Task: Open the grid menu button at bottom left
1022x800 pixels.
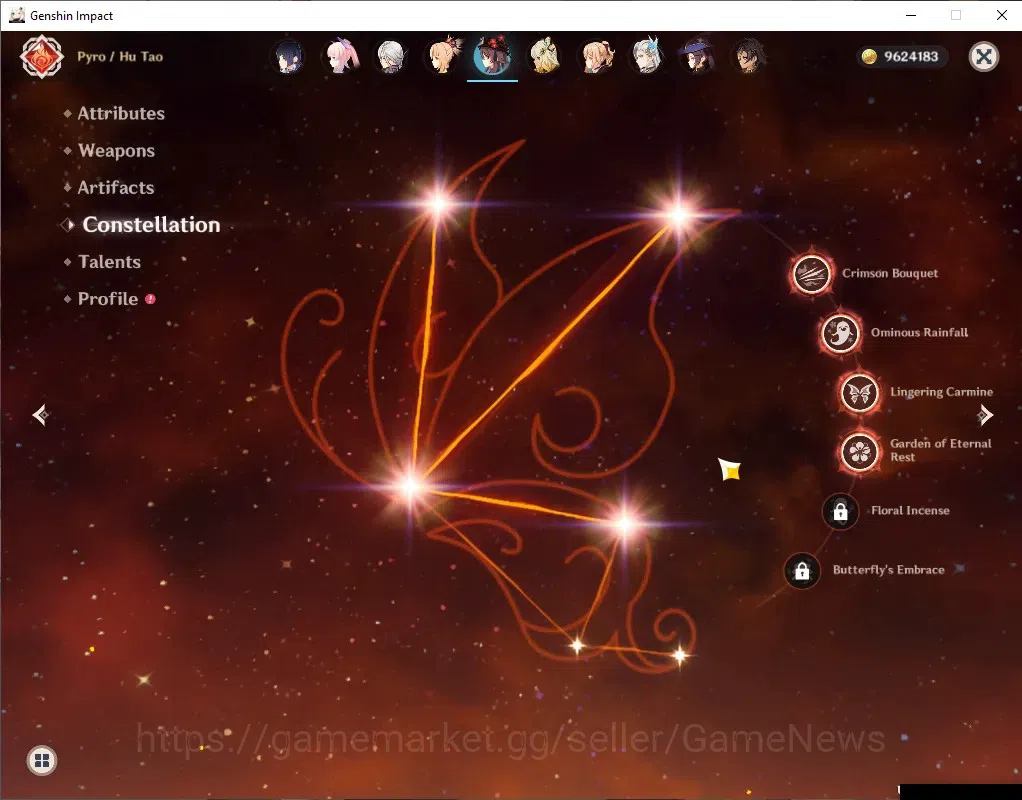Action: [42, 760]
